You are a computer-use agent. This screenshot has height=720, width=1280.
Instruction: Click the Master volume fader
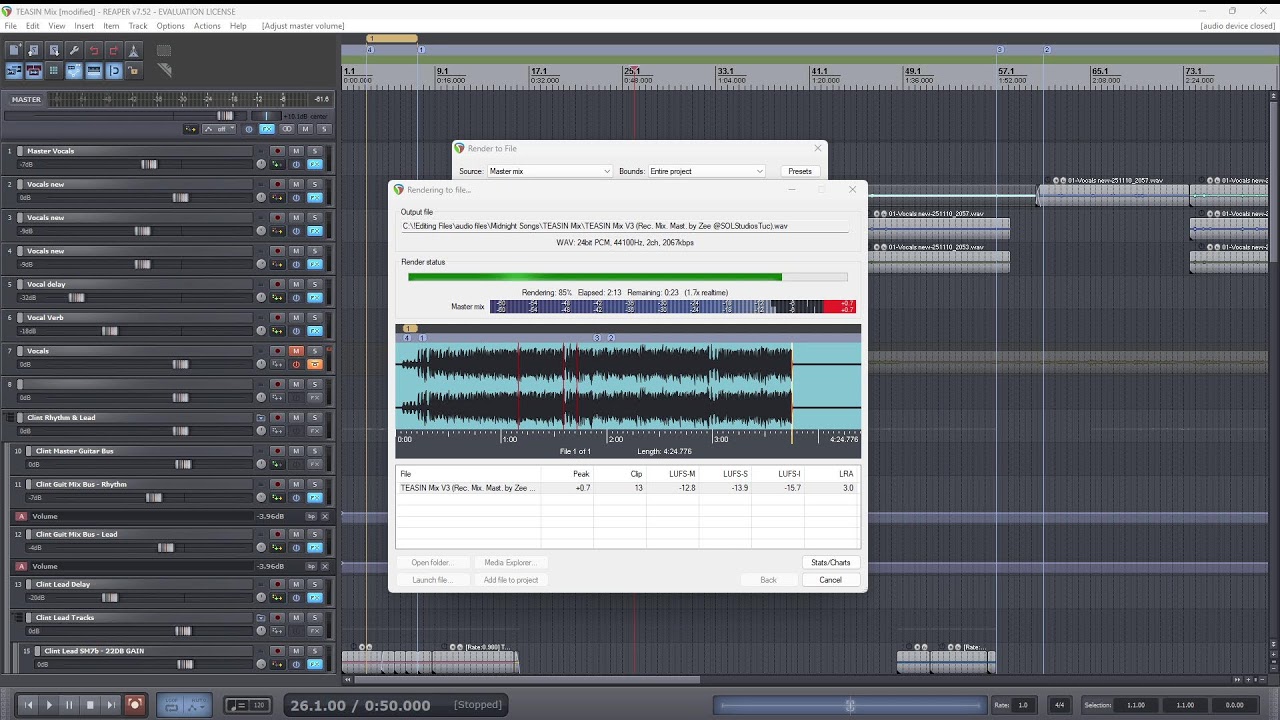(225, 116)
